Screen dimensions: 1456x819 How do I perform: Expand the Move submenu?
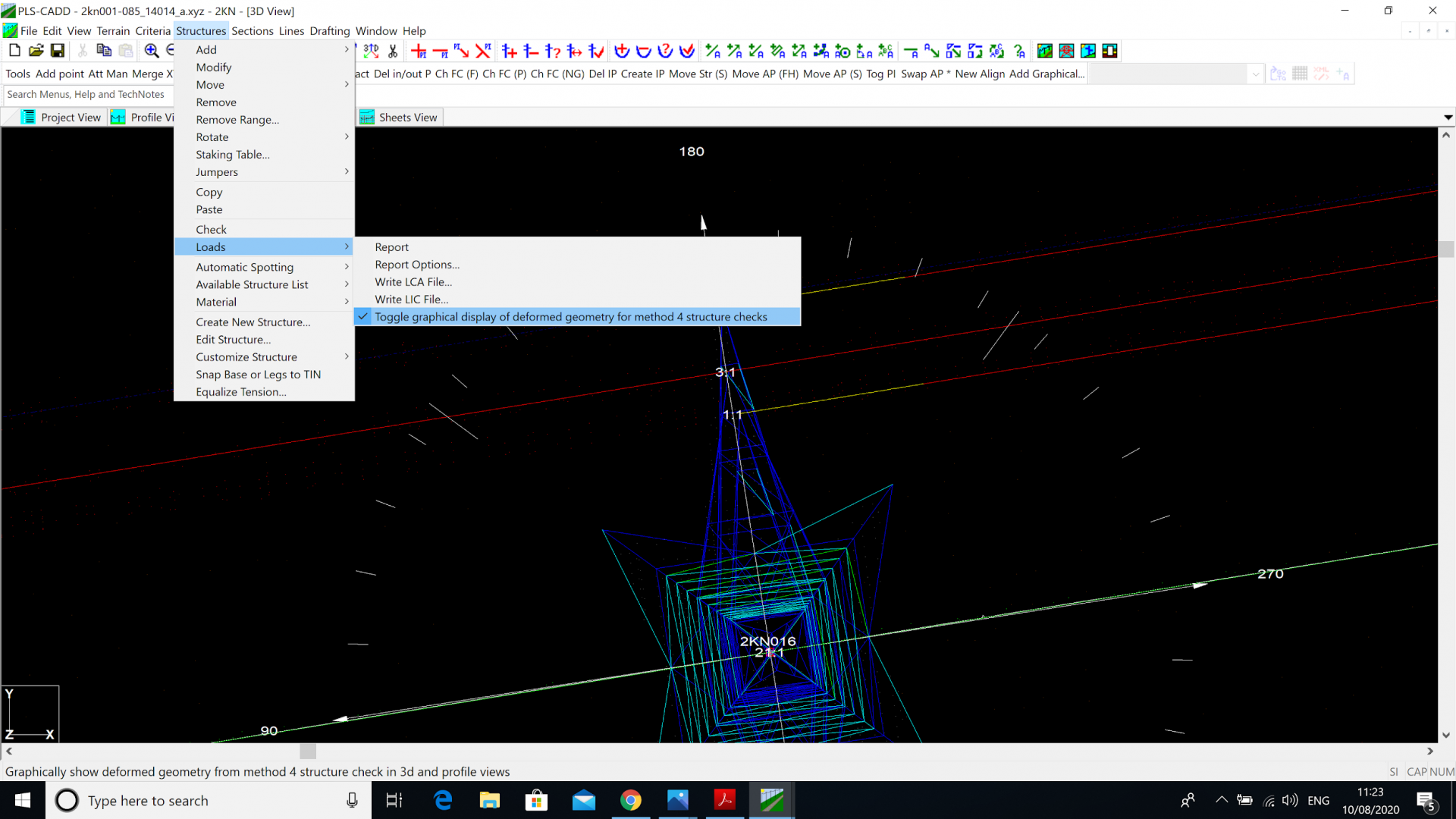click(x=264, y=85)
